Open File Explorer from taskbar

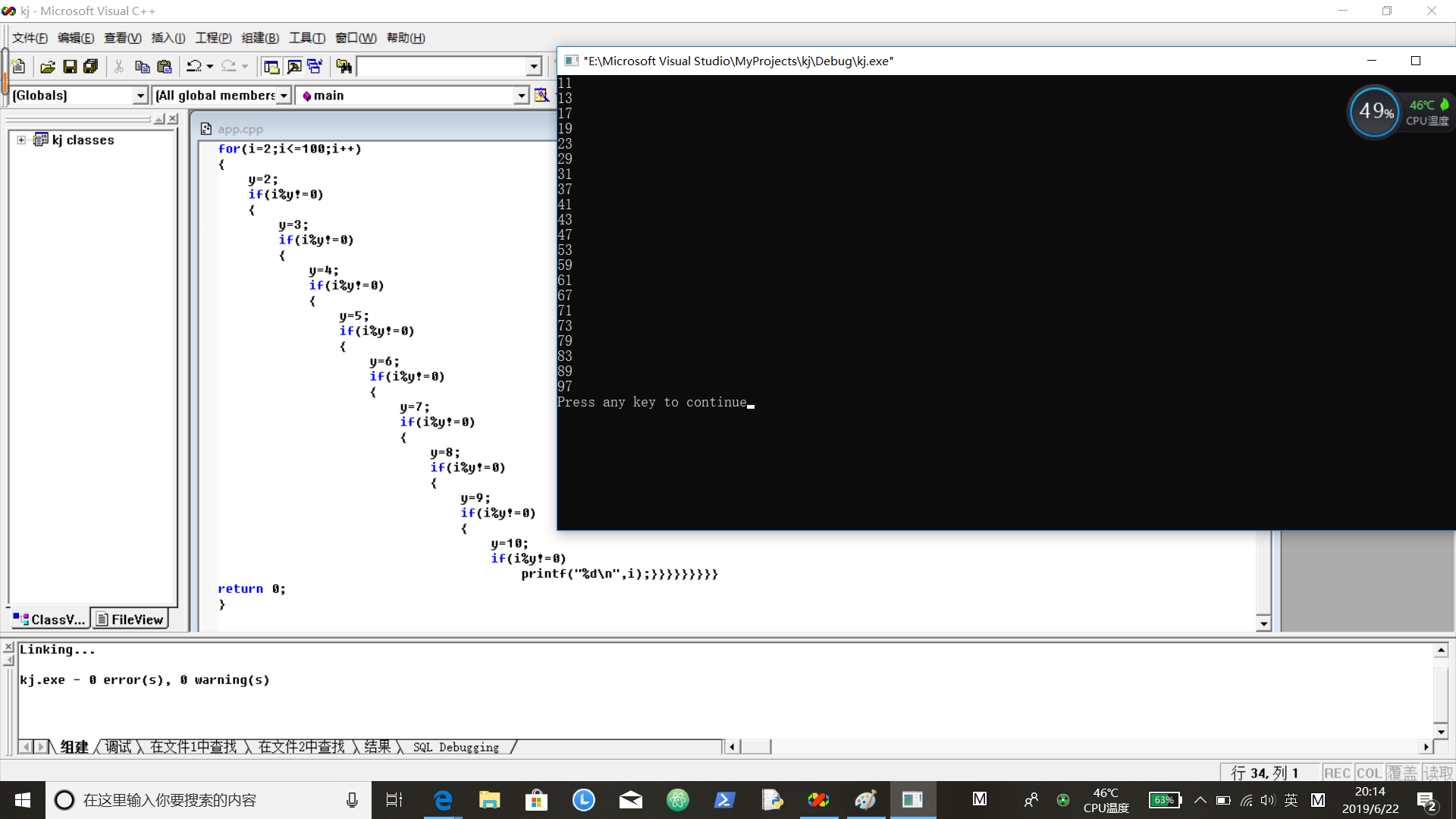pyautogui.click(x=489, y=800)
